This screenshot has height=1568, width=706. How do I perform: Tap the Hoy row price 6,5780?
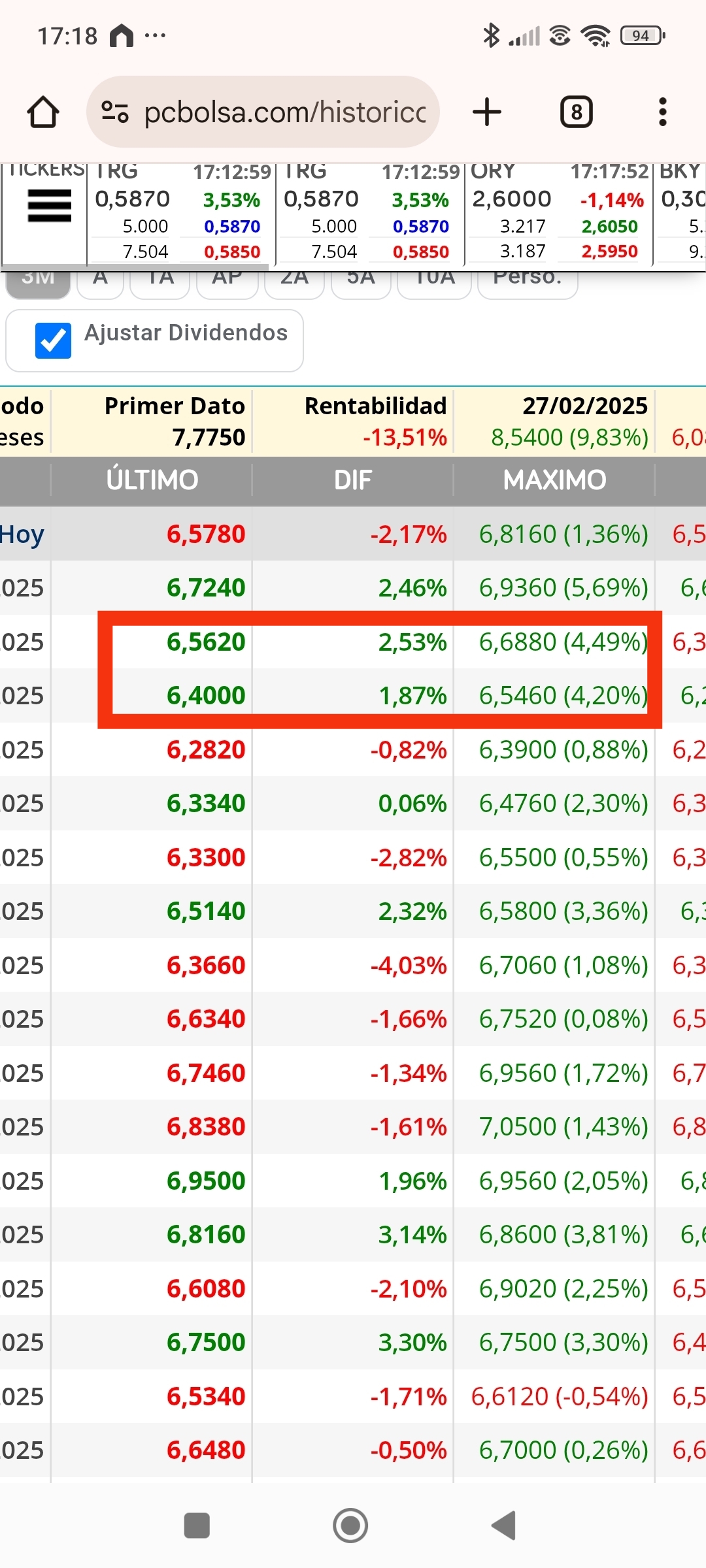point(206,534)
